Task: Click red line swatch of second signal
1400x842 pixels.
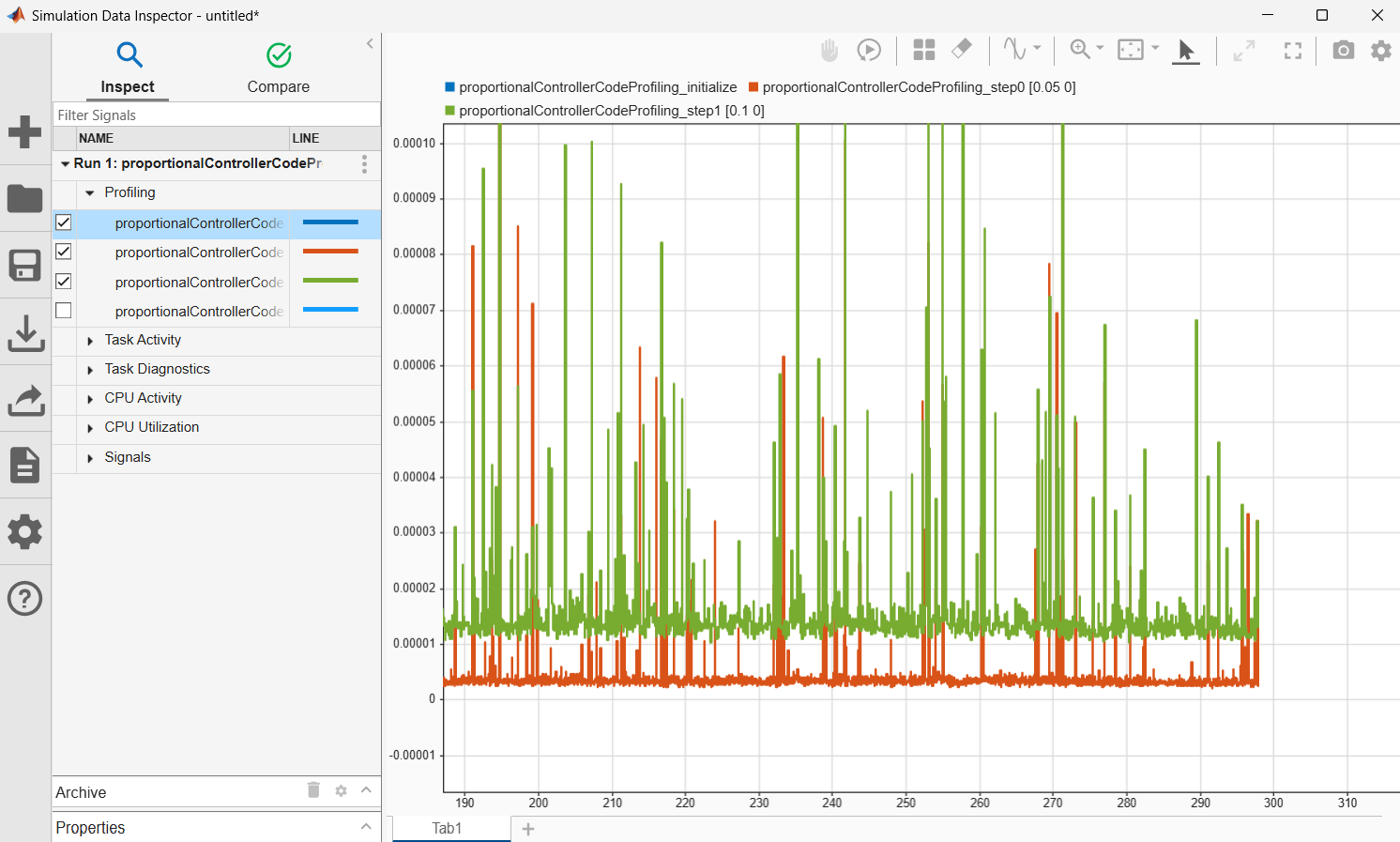Action: pos(330,252)
